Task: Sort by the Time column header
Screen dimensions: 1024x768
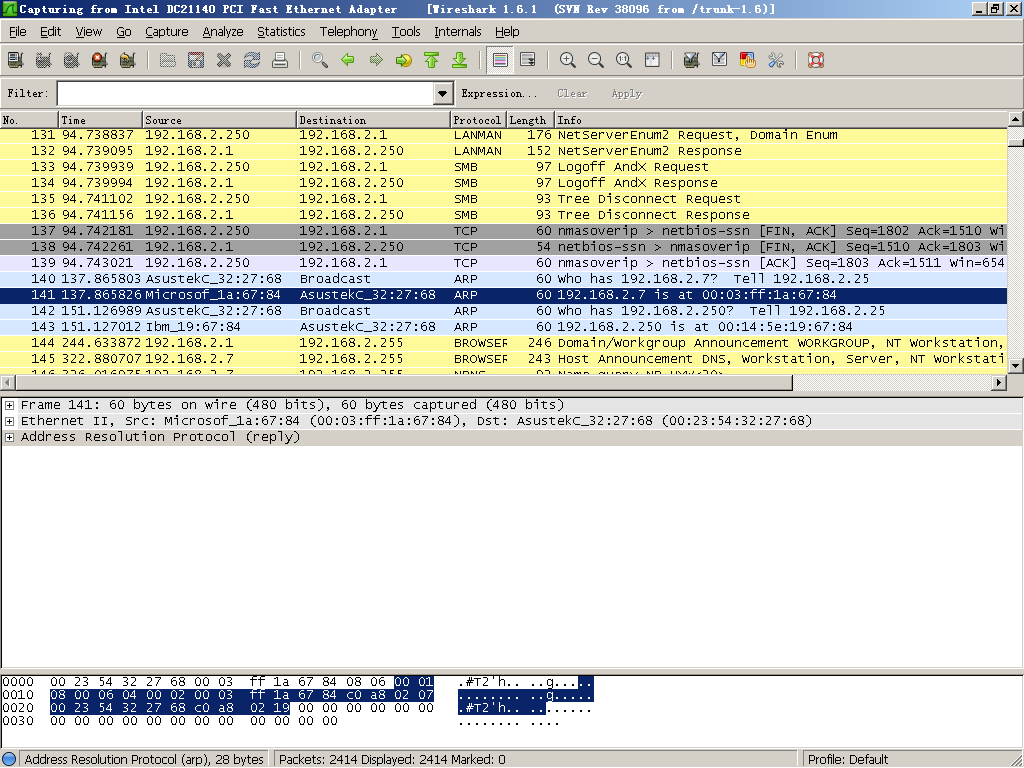Action: coord(100,120)
